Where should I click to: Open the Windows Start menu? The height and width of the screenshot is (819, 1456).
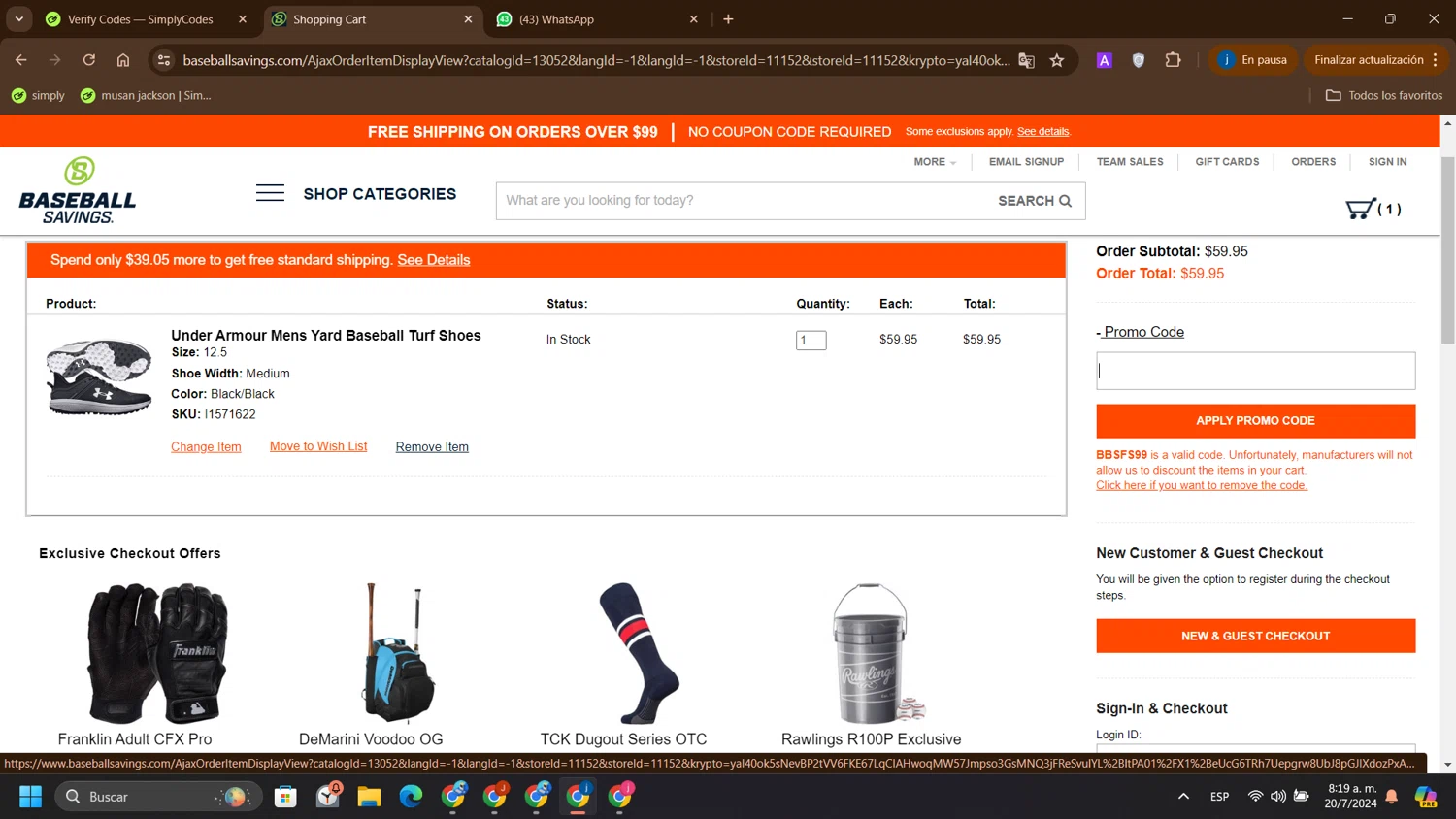pos(31,797)
